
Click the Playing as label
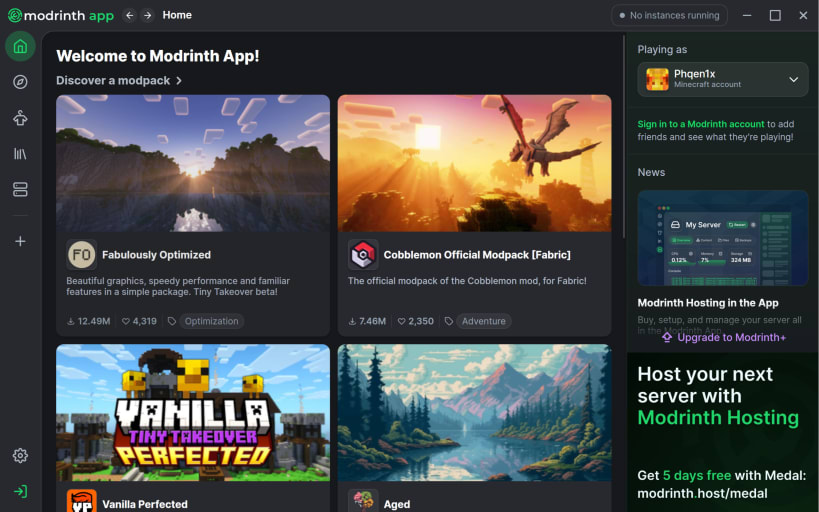click(x=662, y=50)
